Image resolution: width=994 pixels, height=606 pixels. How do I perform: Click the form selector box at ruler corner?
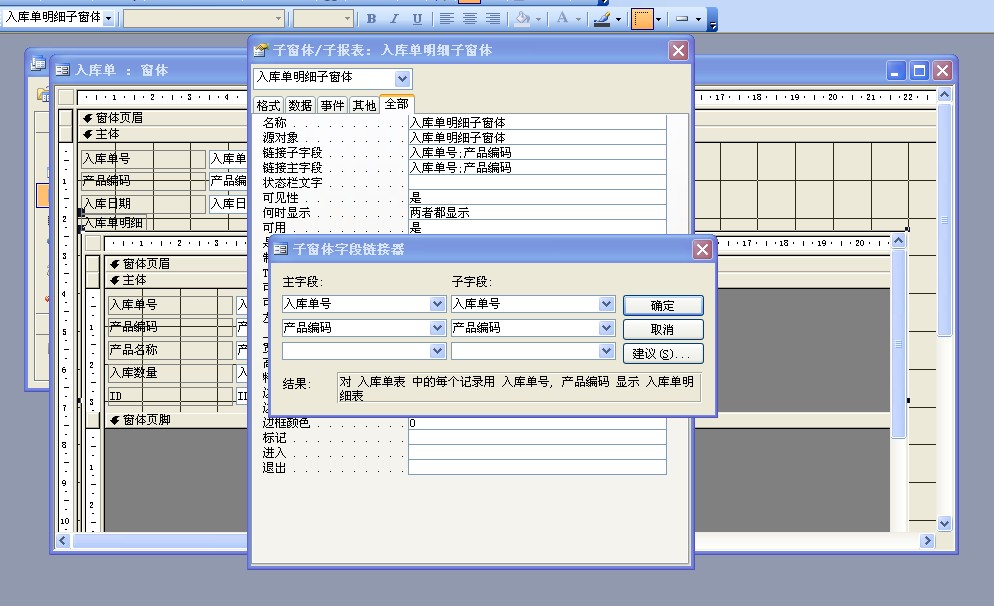(x=66, y=97)
